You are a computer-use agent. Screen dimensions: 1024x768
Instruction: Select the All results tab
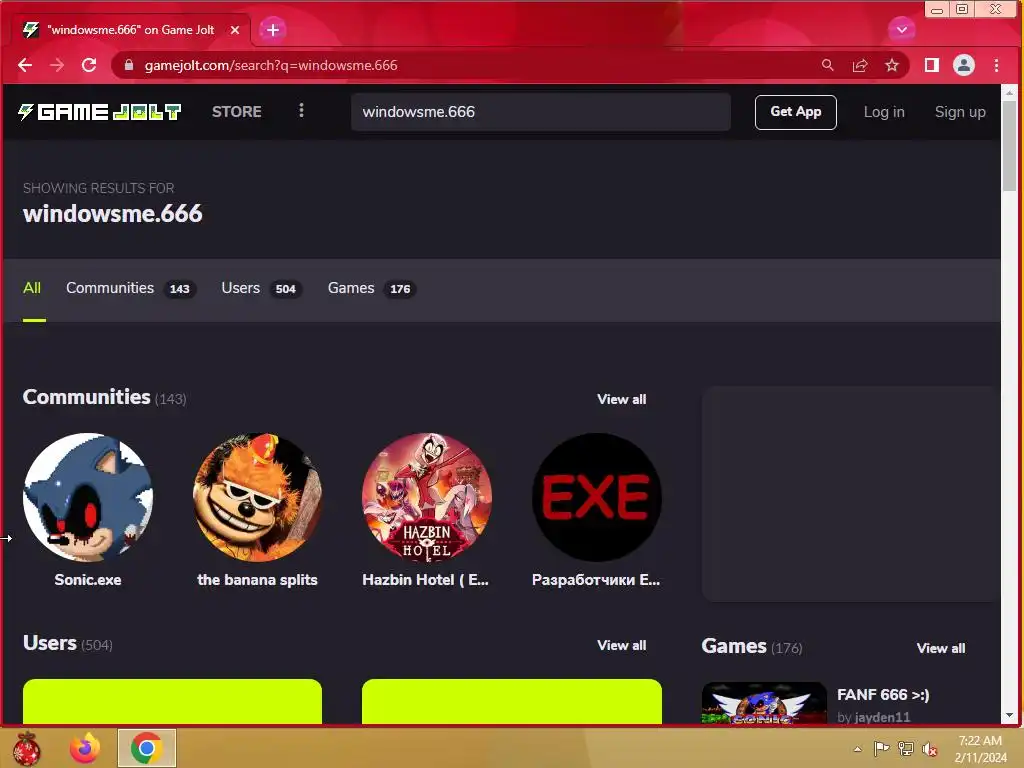pos(32,288)
